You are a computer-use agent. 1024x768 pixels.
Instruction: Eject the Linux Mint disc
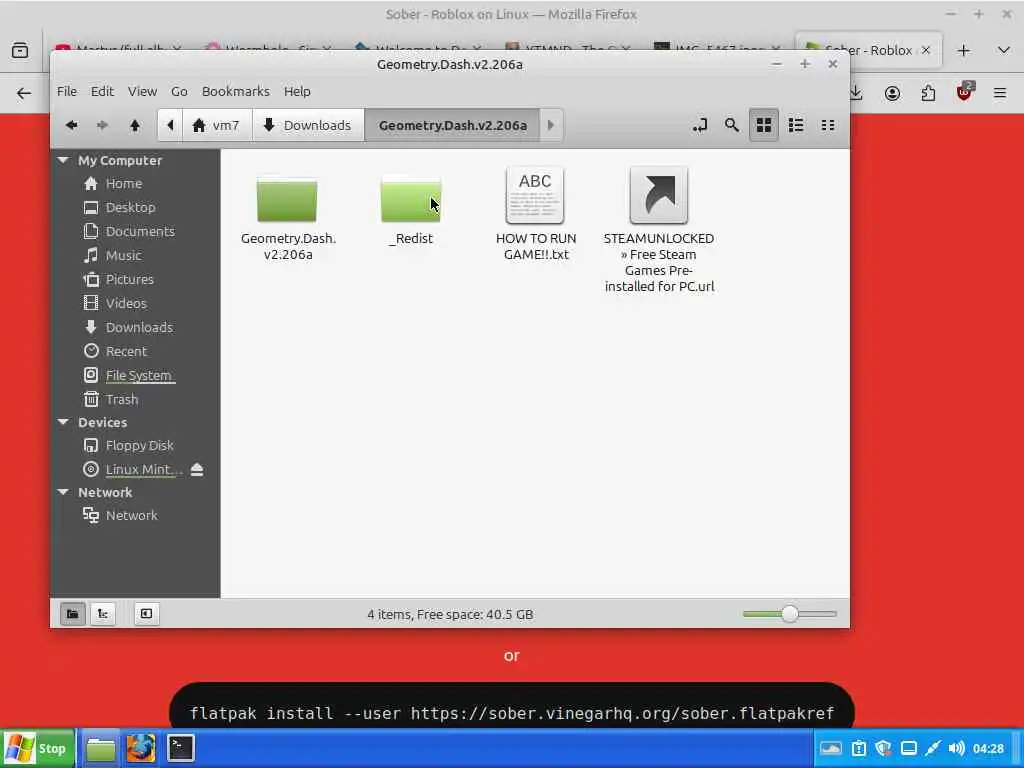coord(197,469)
